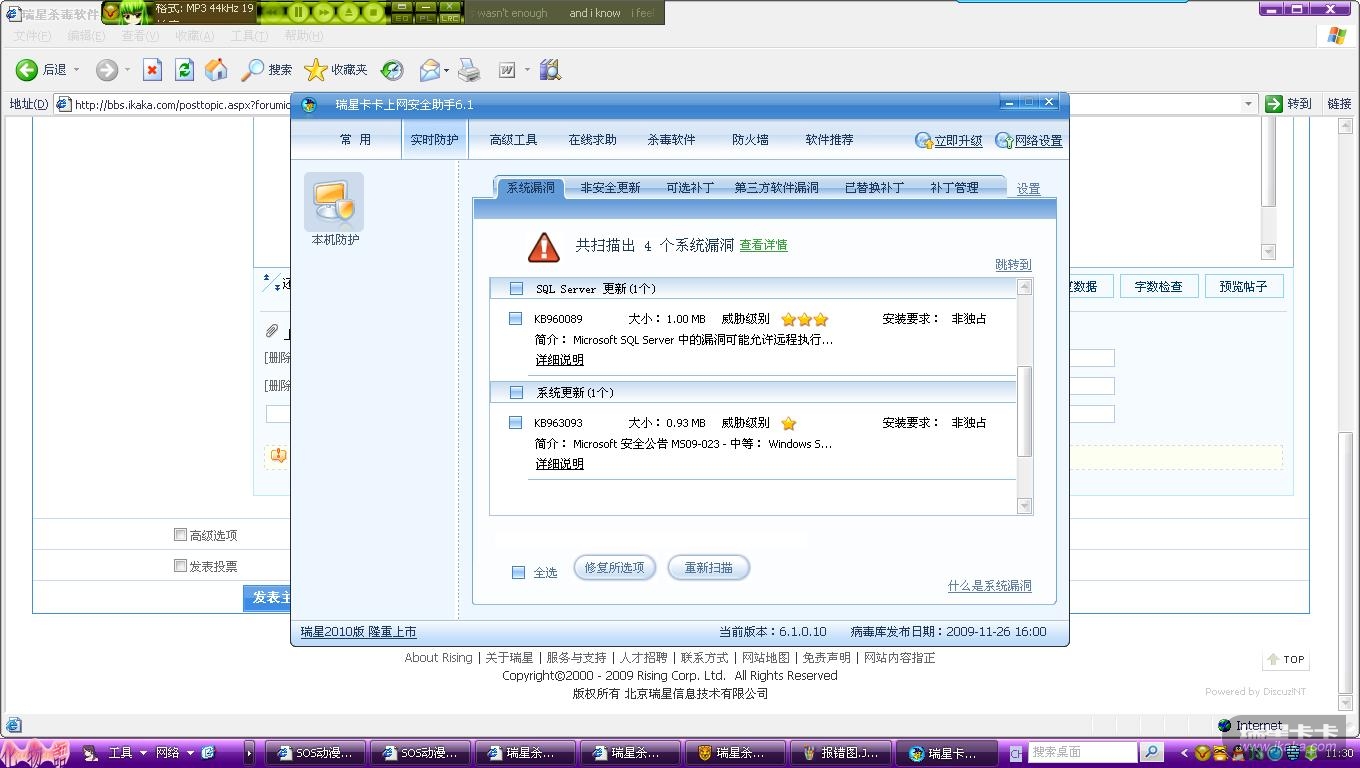Click the 修复所选项 button

(x=614, y=568)
